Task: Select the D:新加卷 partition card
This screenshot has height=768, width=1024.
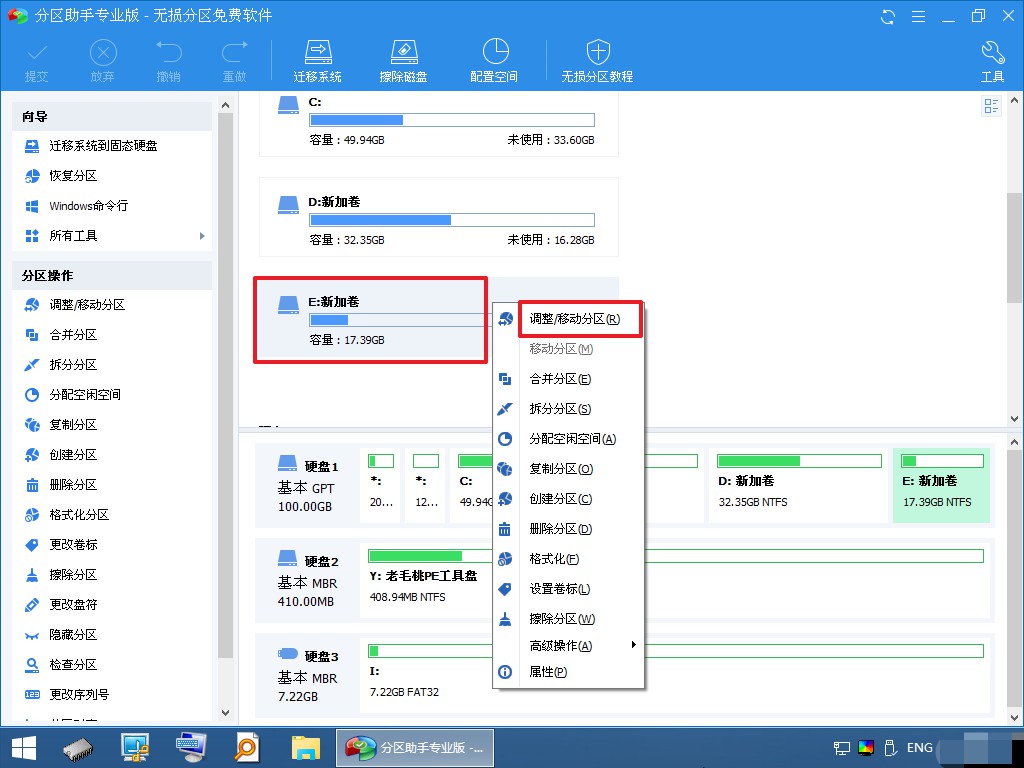Action: pyautogui.click(x=439, y=217)
